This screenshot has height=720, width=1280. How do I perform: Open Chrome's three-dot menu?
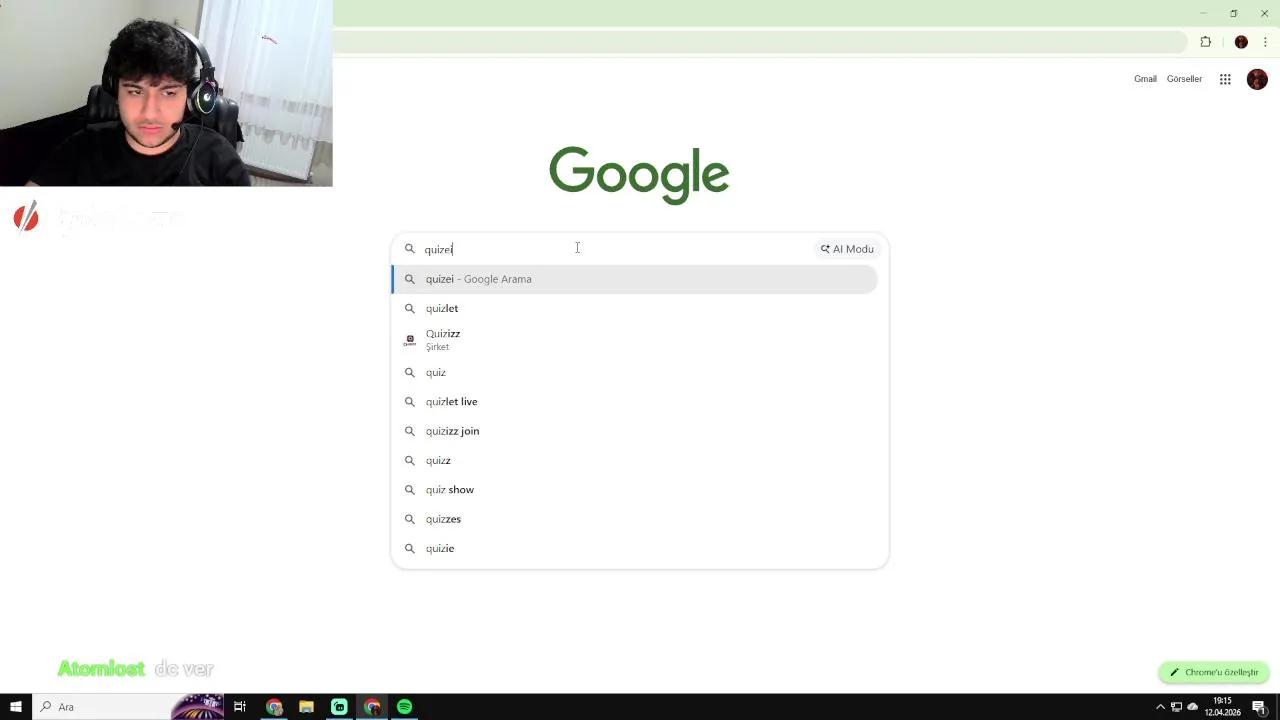tap(1265, 42)
